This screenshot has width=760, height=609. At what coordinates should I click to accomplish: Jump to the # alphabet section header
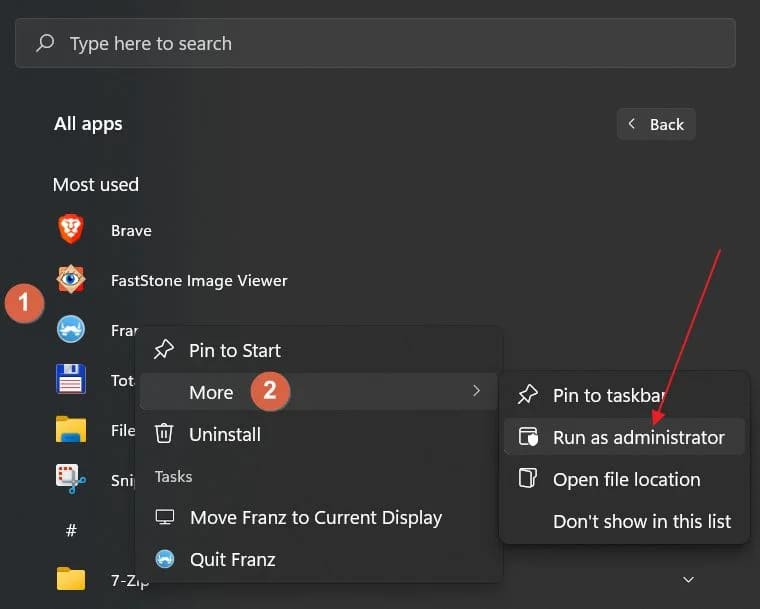tap(71, 530)
